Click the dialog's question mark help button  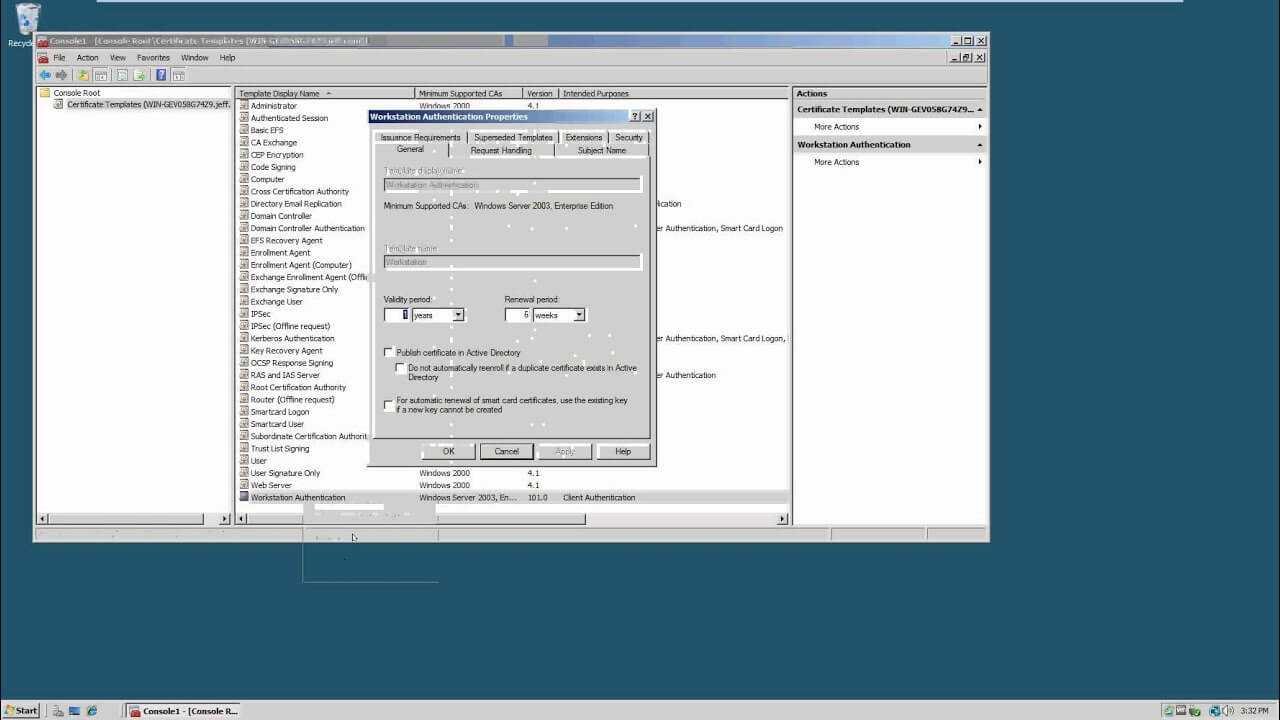pos(635,117)
